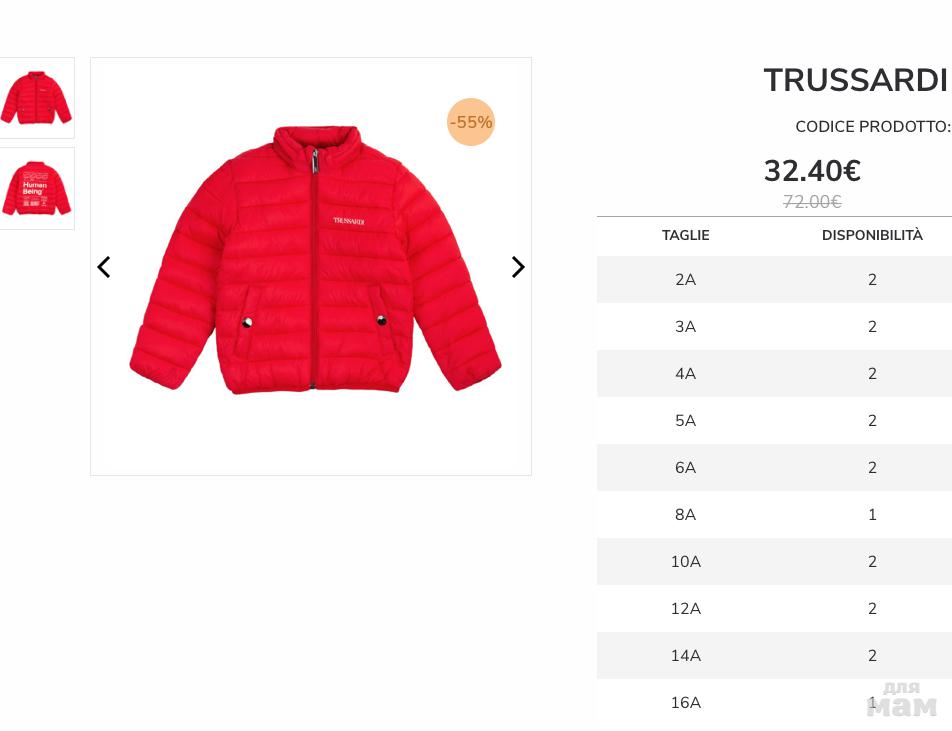Select the front view jacket thumbnail
This screenshot has height=731, width=952.
point(36,98)
